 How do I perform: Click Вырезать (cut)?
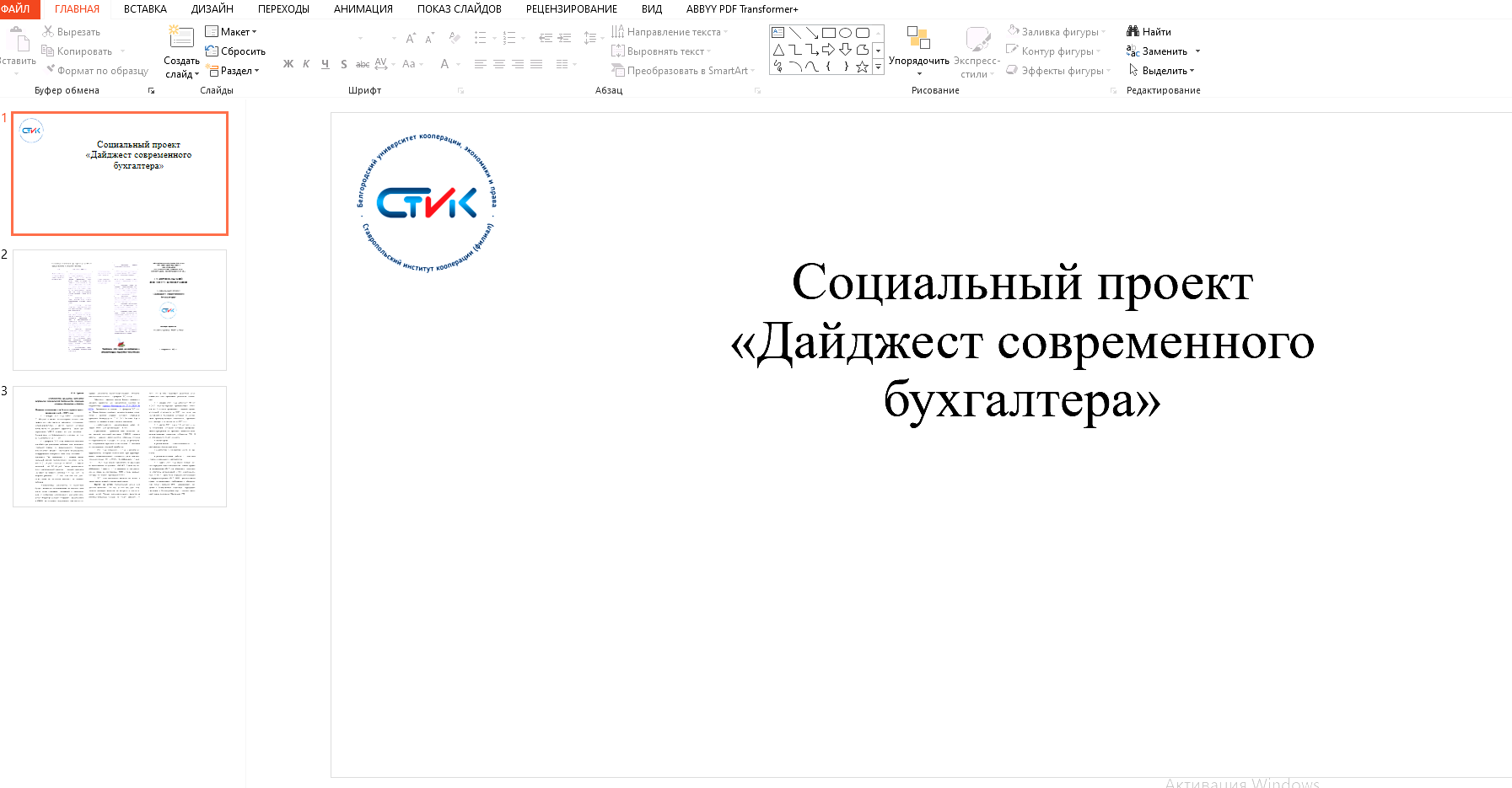tap(72, 31)
